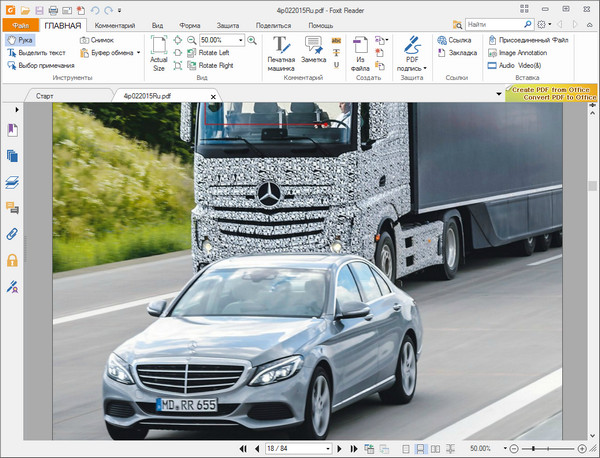Image resolution: width=600 pixels, height=458 pixels.
Task: Click the Actual Size button
Action: tap(159, 54)
